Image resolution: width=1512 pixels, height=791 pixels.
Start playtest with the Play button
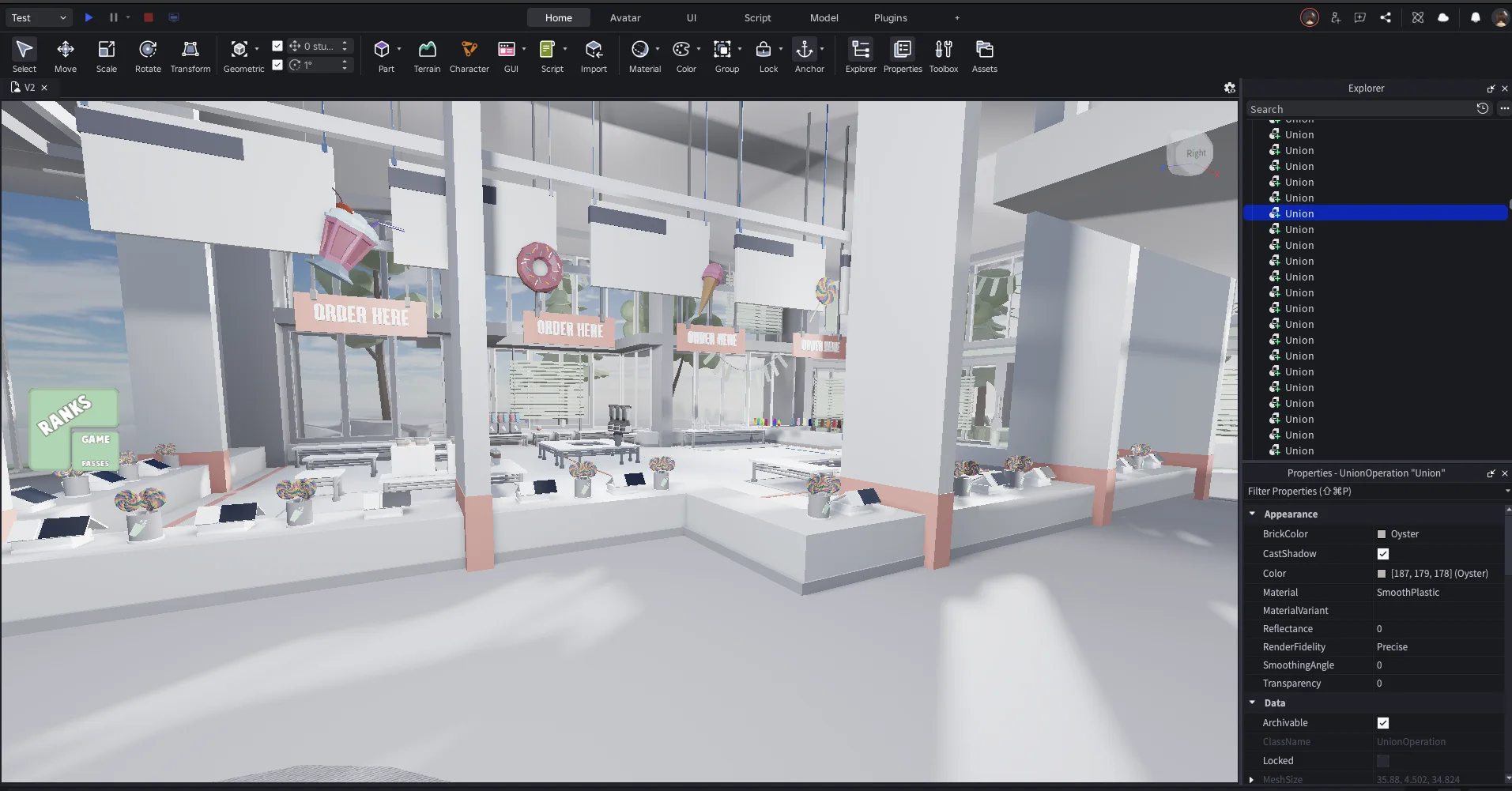(89, 17)
